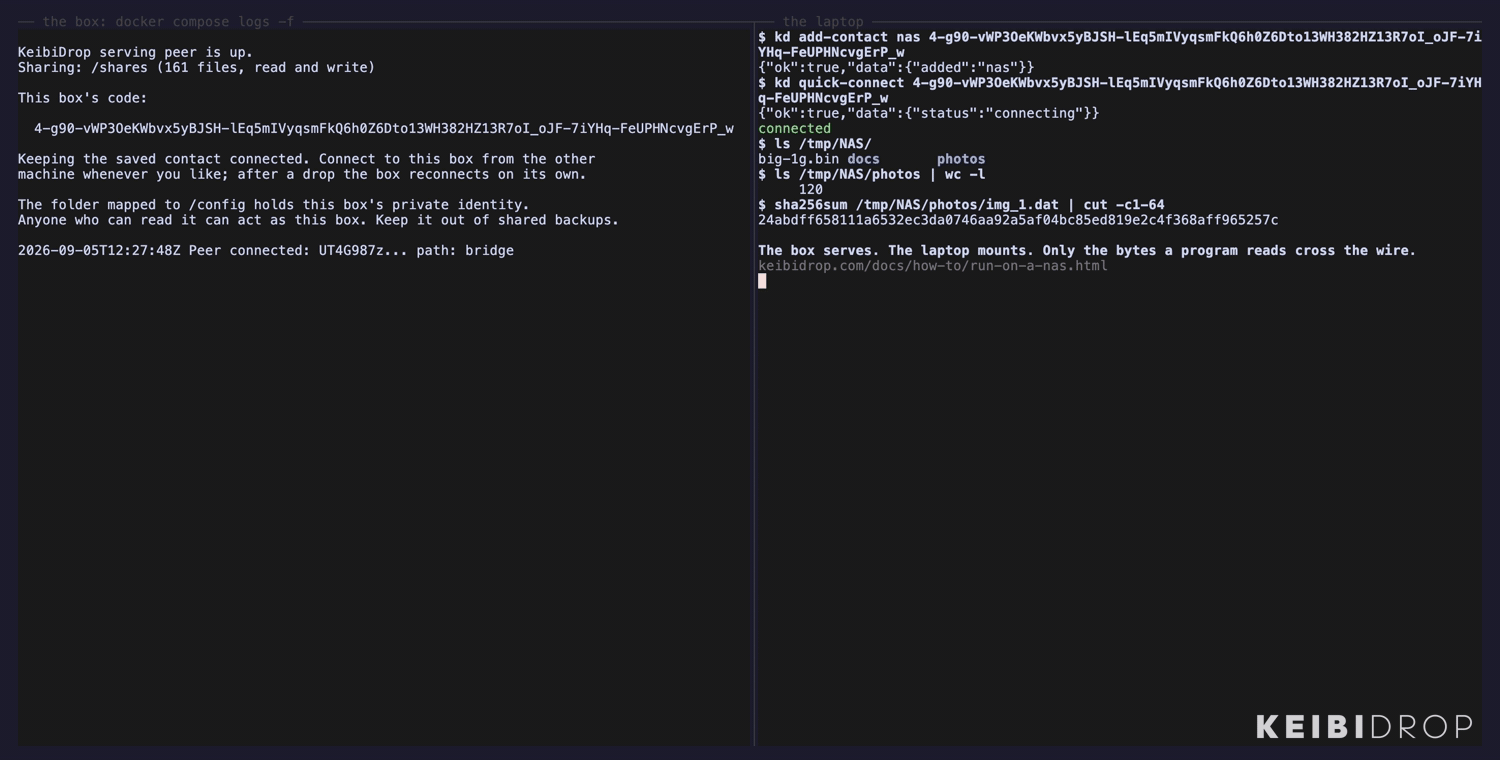
Task: Click 'KeibiDrop serving peer is up.' line
Action: pos(135,52)
